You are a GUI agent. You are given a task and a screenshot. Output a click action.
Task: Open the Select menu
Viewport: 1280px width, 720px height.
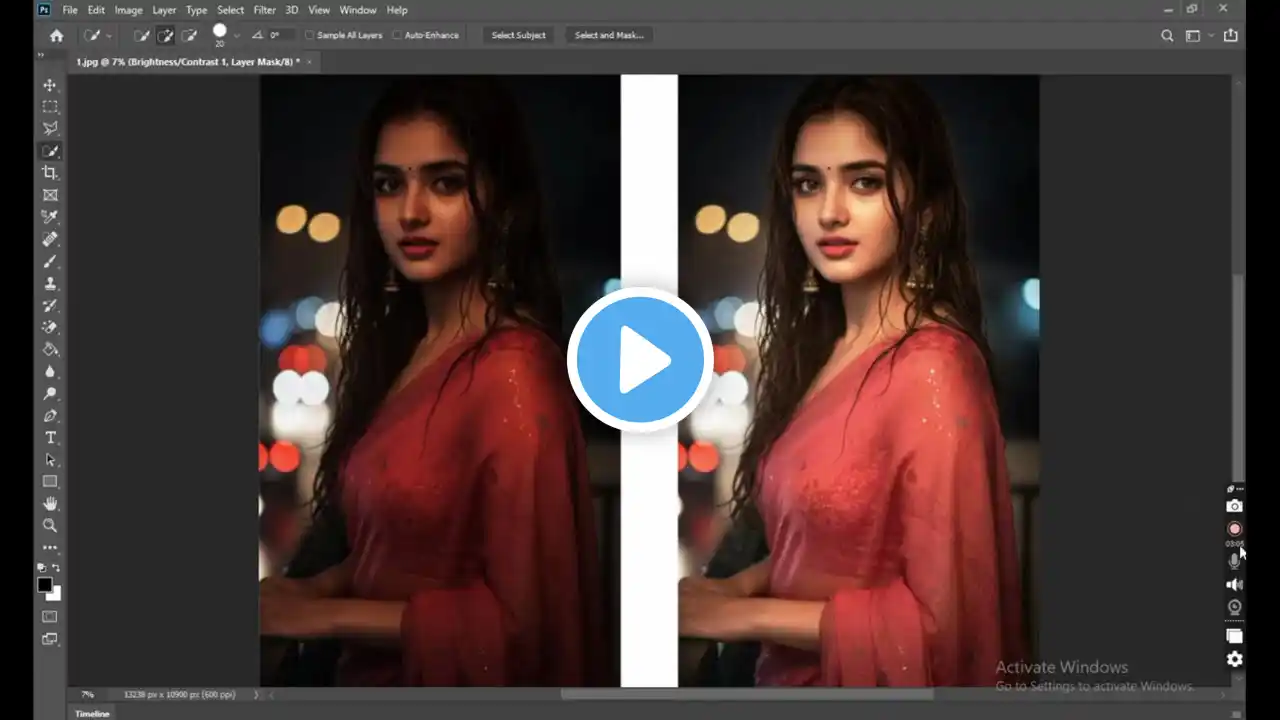tap(231, 10)
